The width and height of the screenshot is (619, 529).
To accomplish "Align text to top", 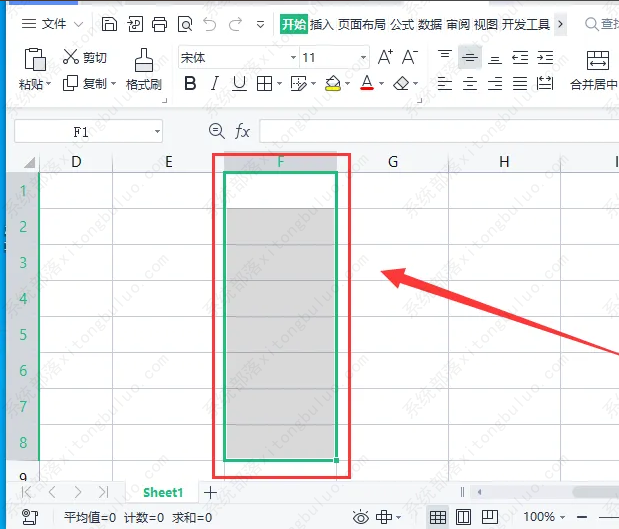I will tap(445, 56).
